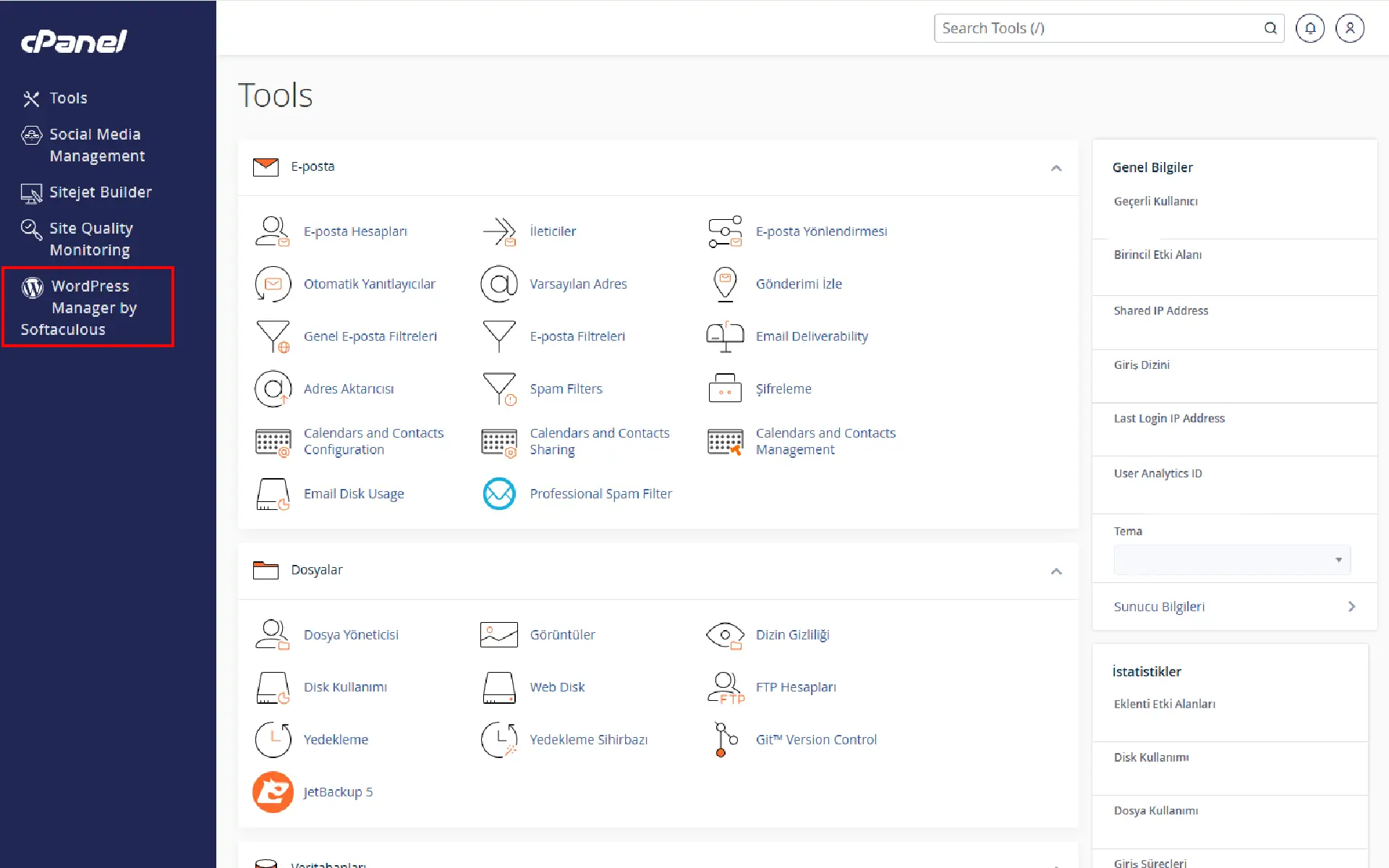Image resolution: width=1389 pixels, height=868 pixels.
Task: Open the Tema dropdown
Action: click(1232, 560)
